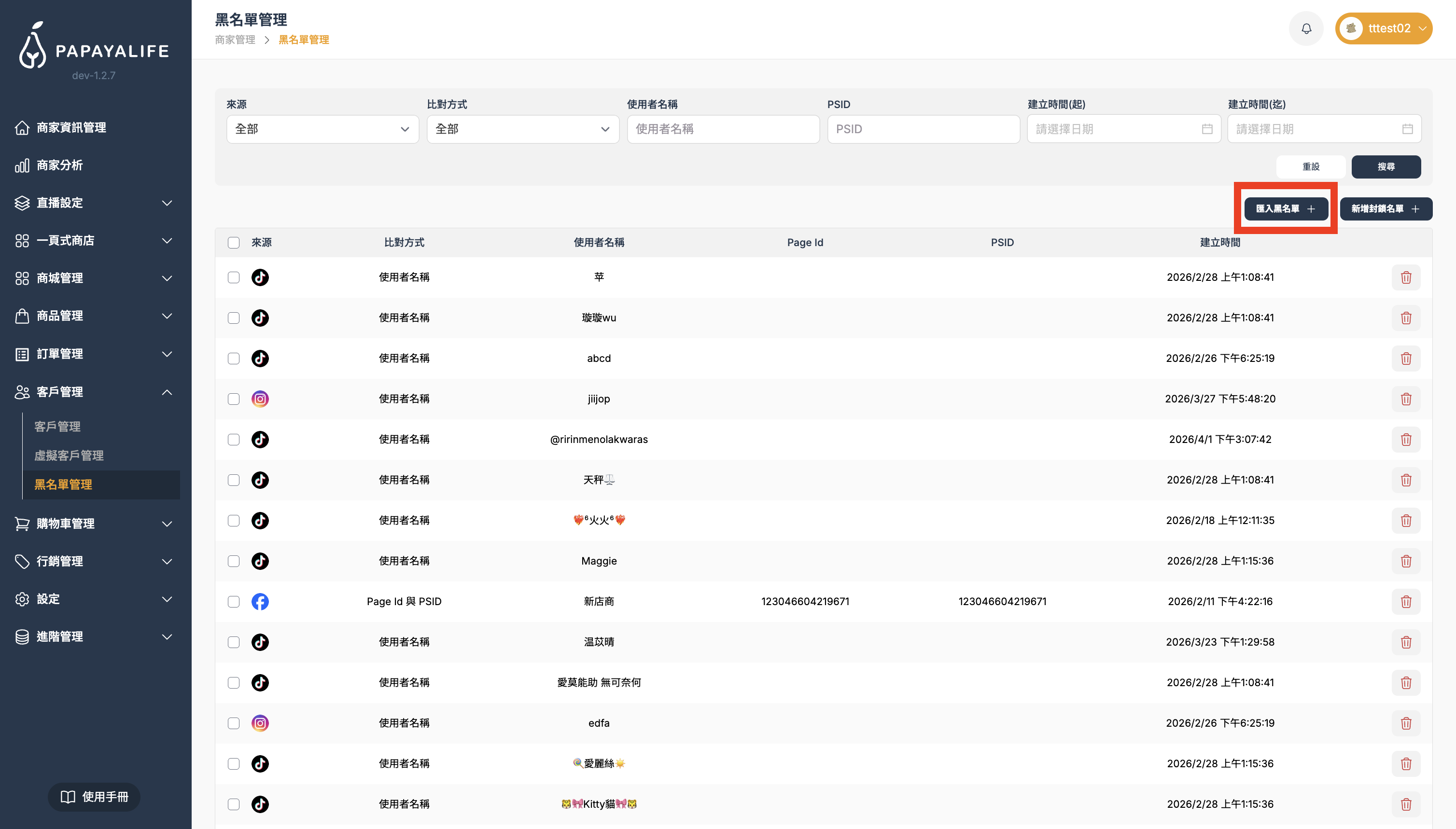Open the 比對方式 dropdown
Image resolution: width=1456 pixels, height=829 pixels.
pos(522,129)
